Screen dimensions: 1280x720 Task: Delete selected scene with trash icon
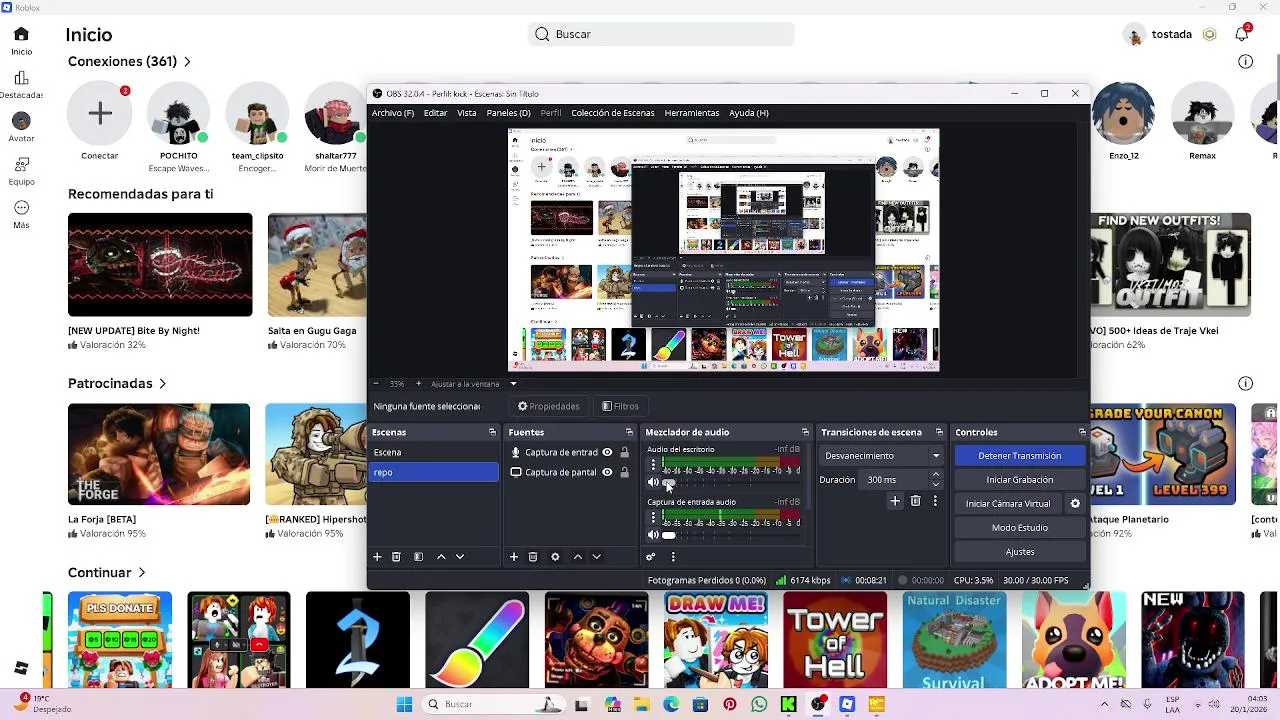pyautogui.click(x=396, y=557)
